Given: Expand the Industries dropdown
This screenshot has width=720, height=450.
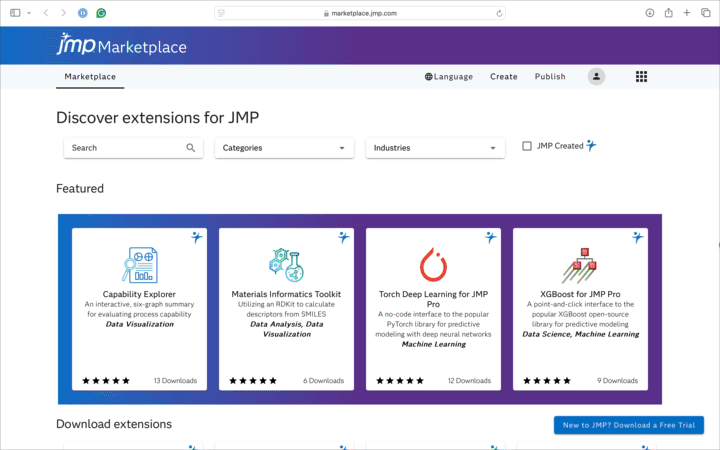Looking at the screenshot, I should (435, 148).
